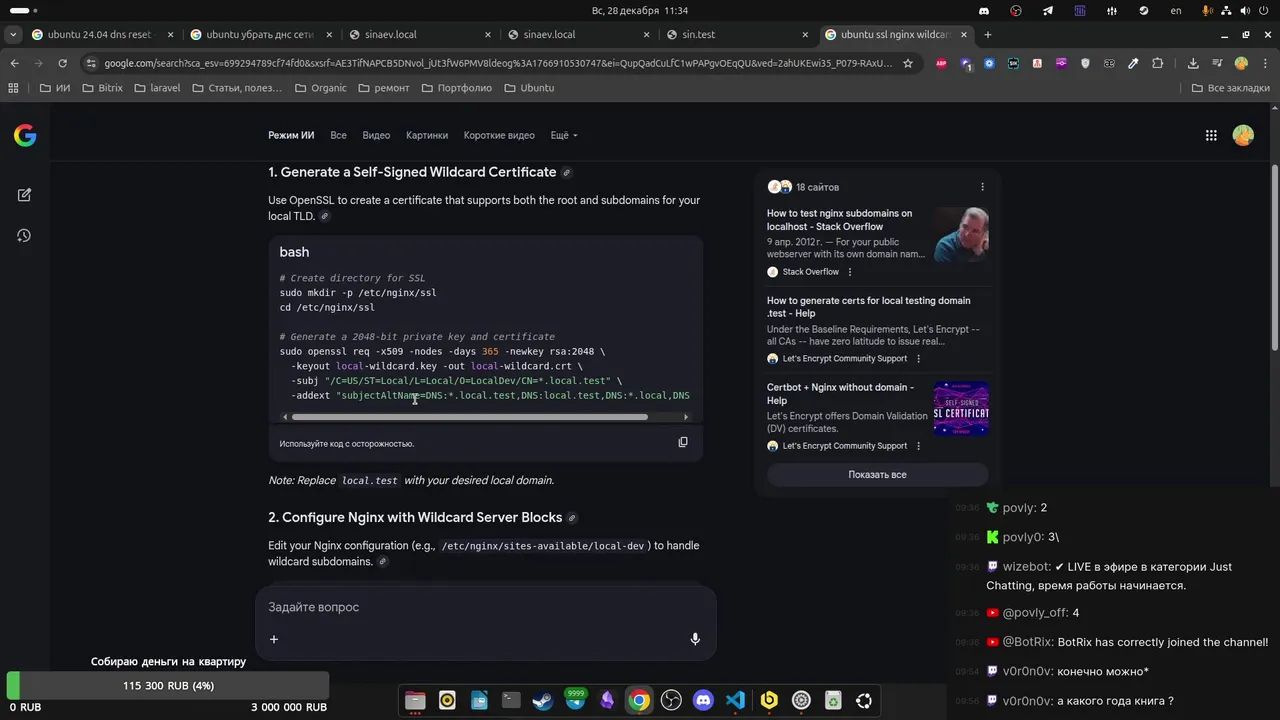Open the Files manager in the dock

[415, 701]
